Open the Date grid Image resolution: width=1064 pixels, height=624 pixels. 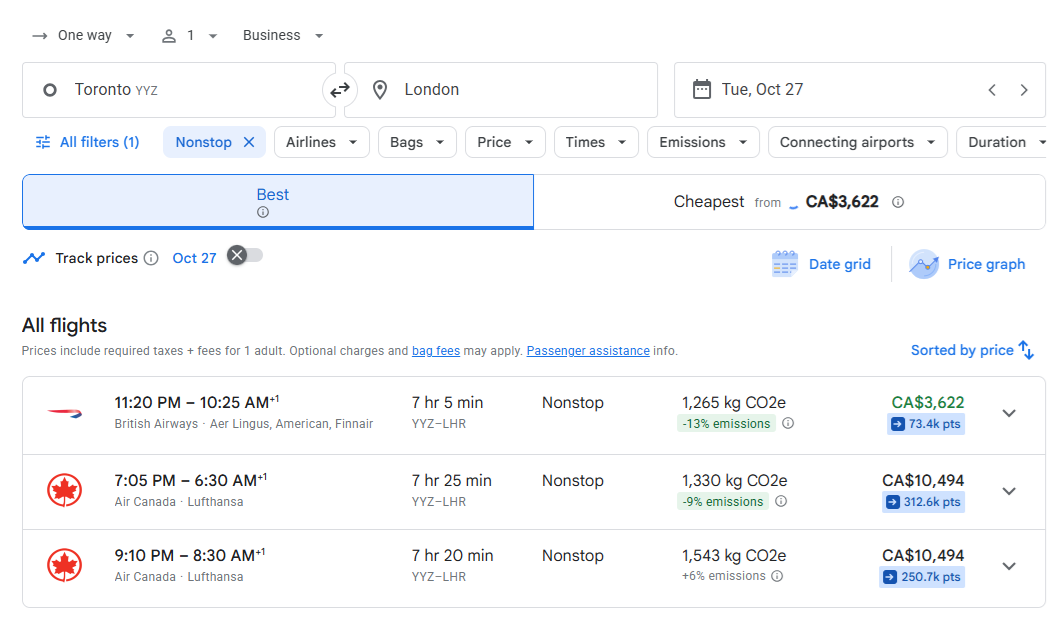click(821, 265)
